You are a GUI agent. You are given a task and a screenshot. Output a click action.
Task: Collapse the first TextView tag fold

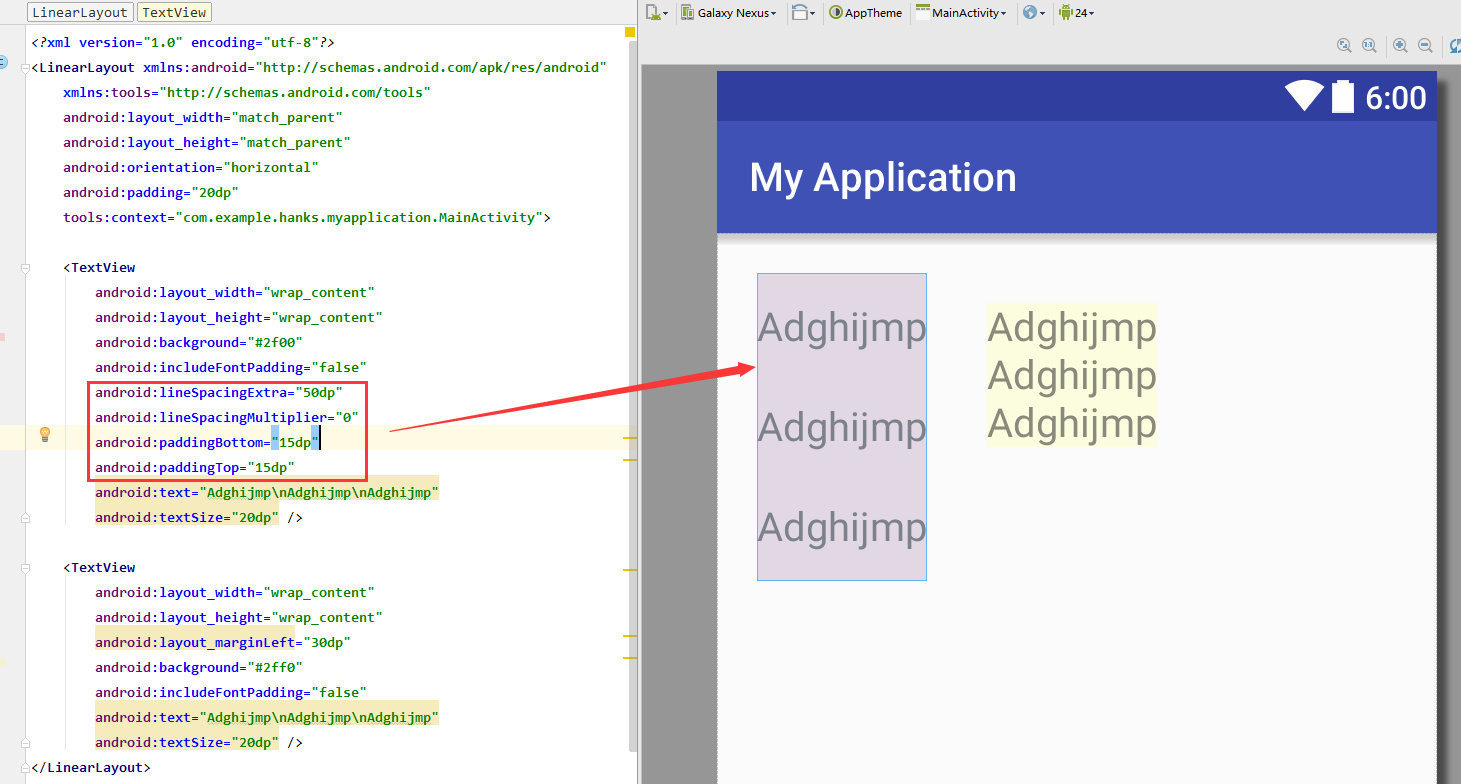pos(26,268)
